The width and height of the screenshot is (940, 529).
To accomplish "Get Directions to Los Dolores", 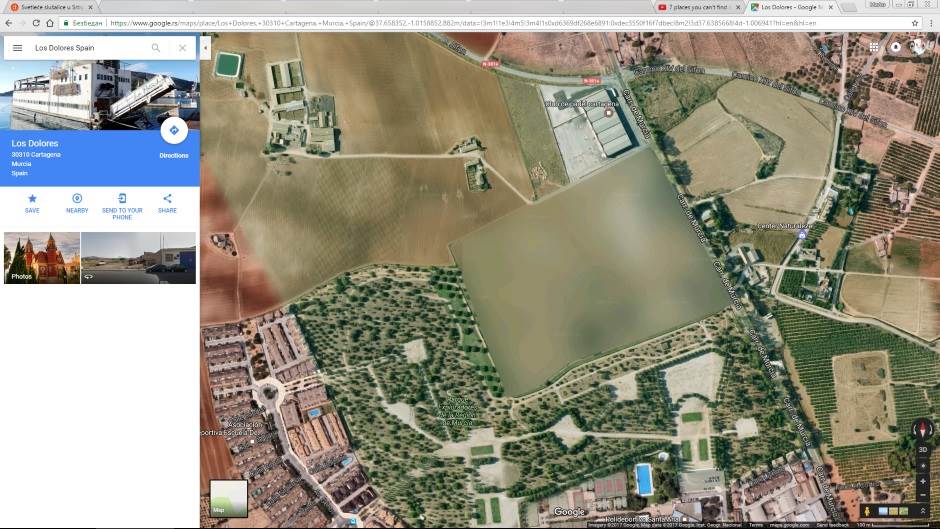I will pyautogui.click(x=173, y=131).
